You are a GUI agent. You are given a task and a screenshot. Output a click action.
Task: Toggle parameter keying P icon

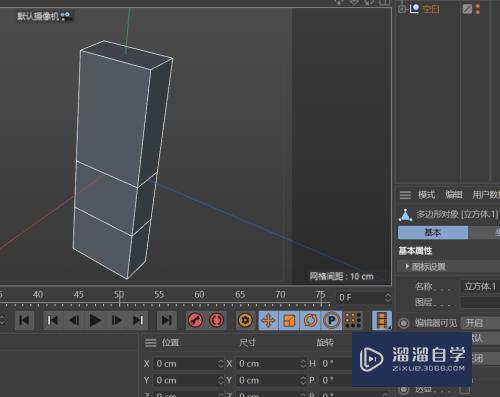point(332,321)
